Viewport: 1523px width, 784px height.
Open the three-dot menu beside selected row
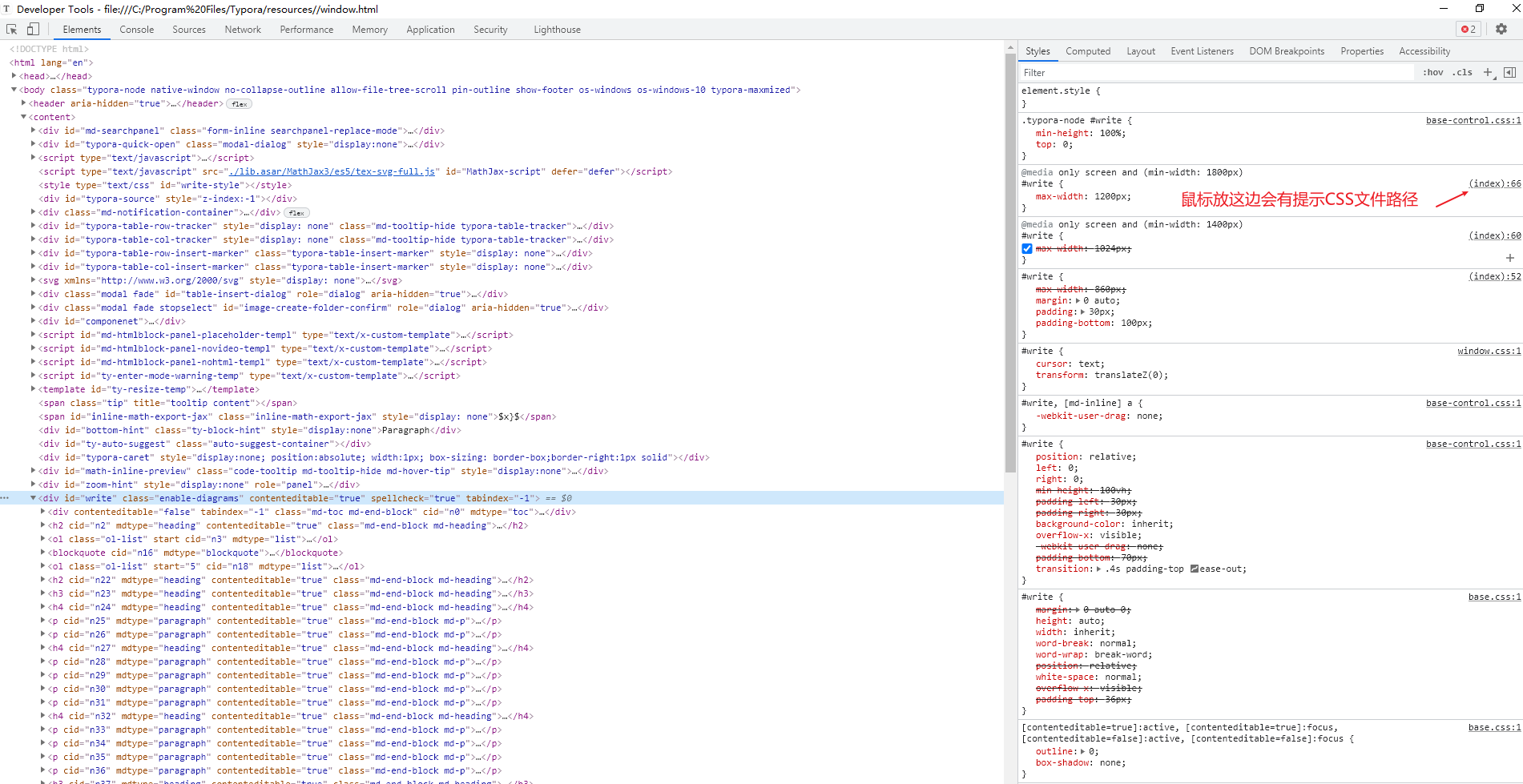(5, 498)
